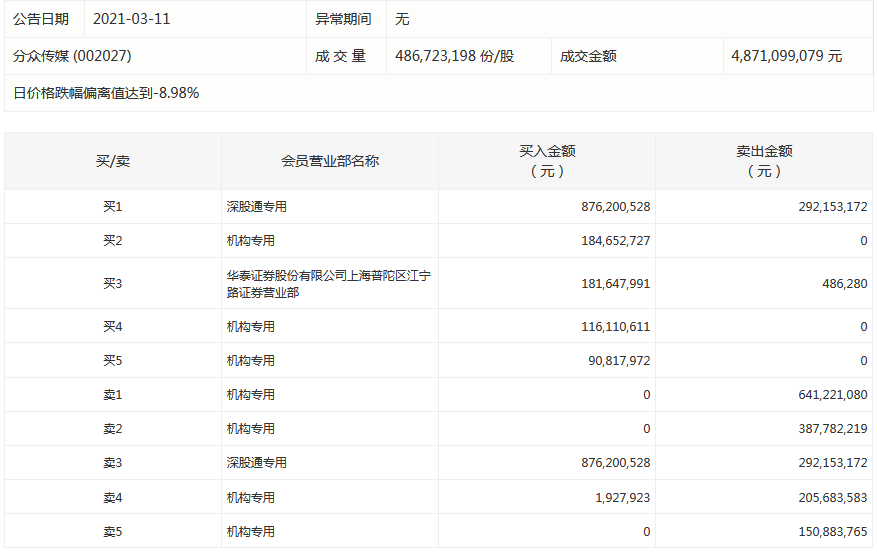Click the 会员营业部名称 column header
Screen dimensions: 877x553
pyautogui.click(x=329, y=161)
